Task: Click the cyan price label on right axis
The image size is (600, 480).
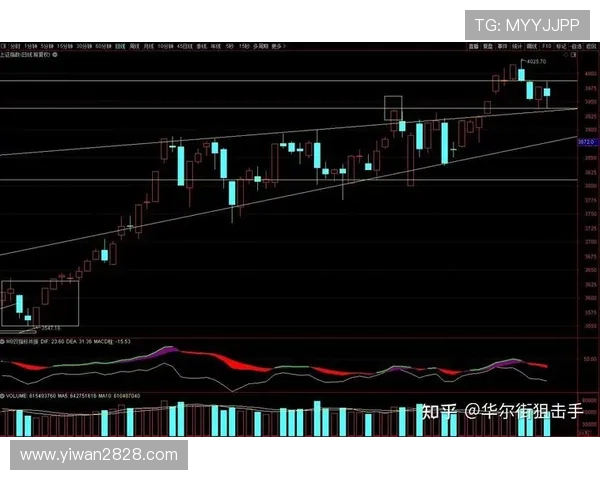Action: 588,142
